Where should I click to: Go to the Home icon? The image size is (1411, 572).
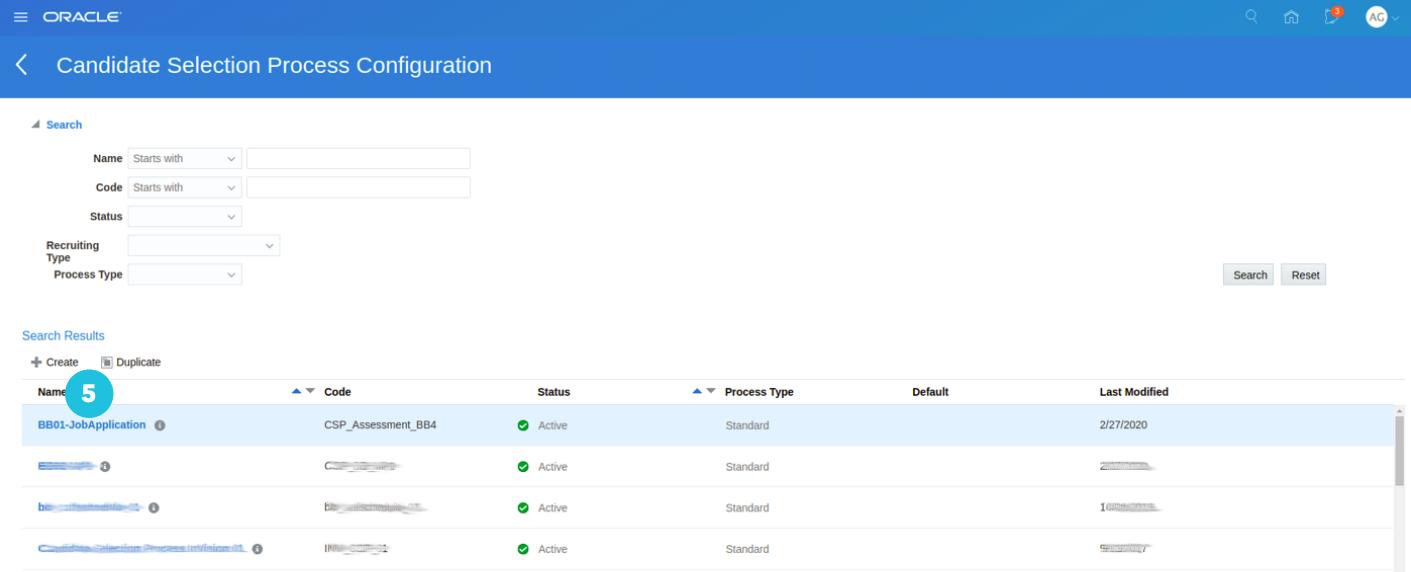[x=1291, y=17]
